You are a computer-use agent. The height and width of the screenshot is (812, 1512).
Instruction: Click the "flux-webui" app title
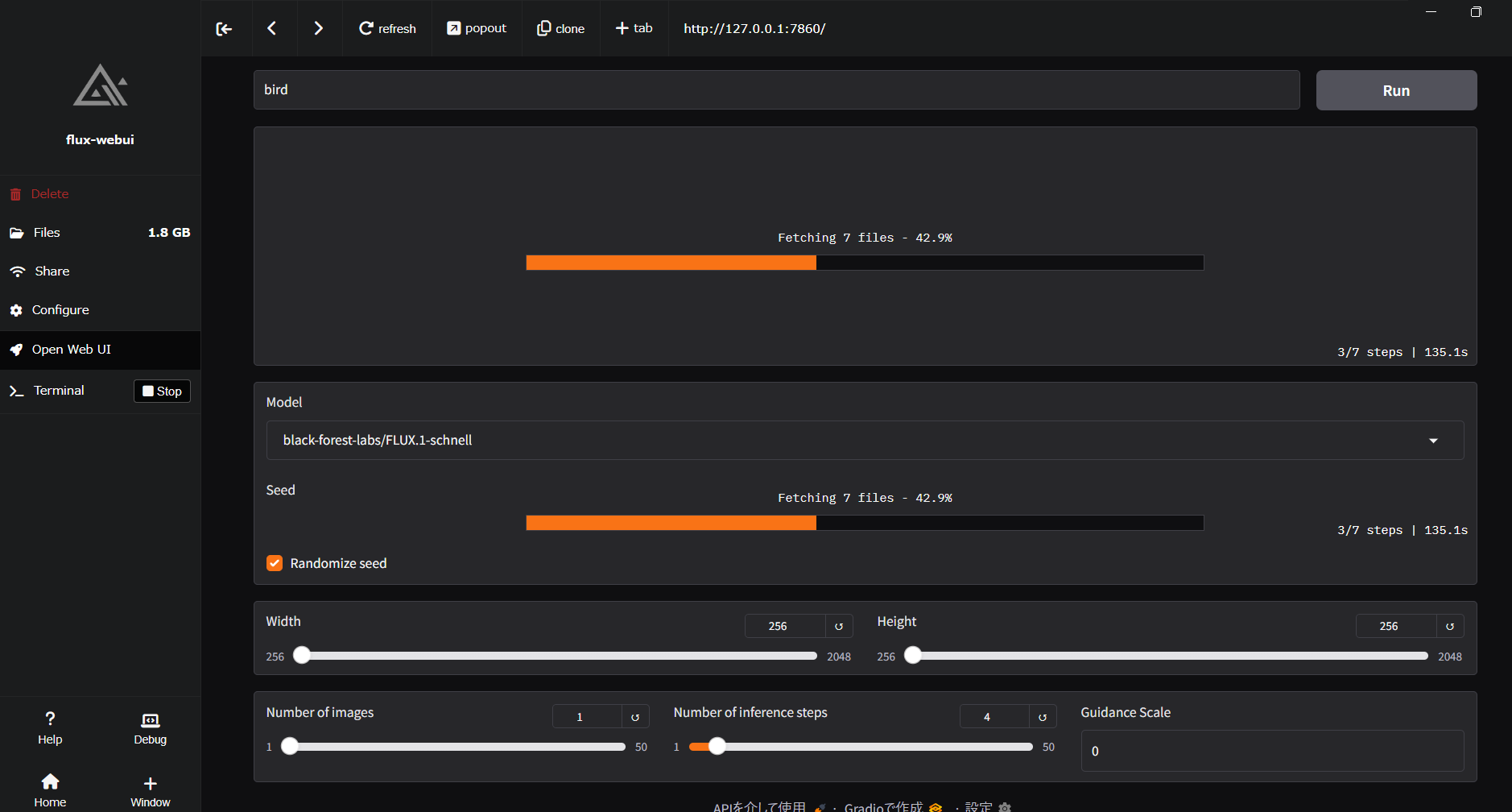coord(101,139)
